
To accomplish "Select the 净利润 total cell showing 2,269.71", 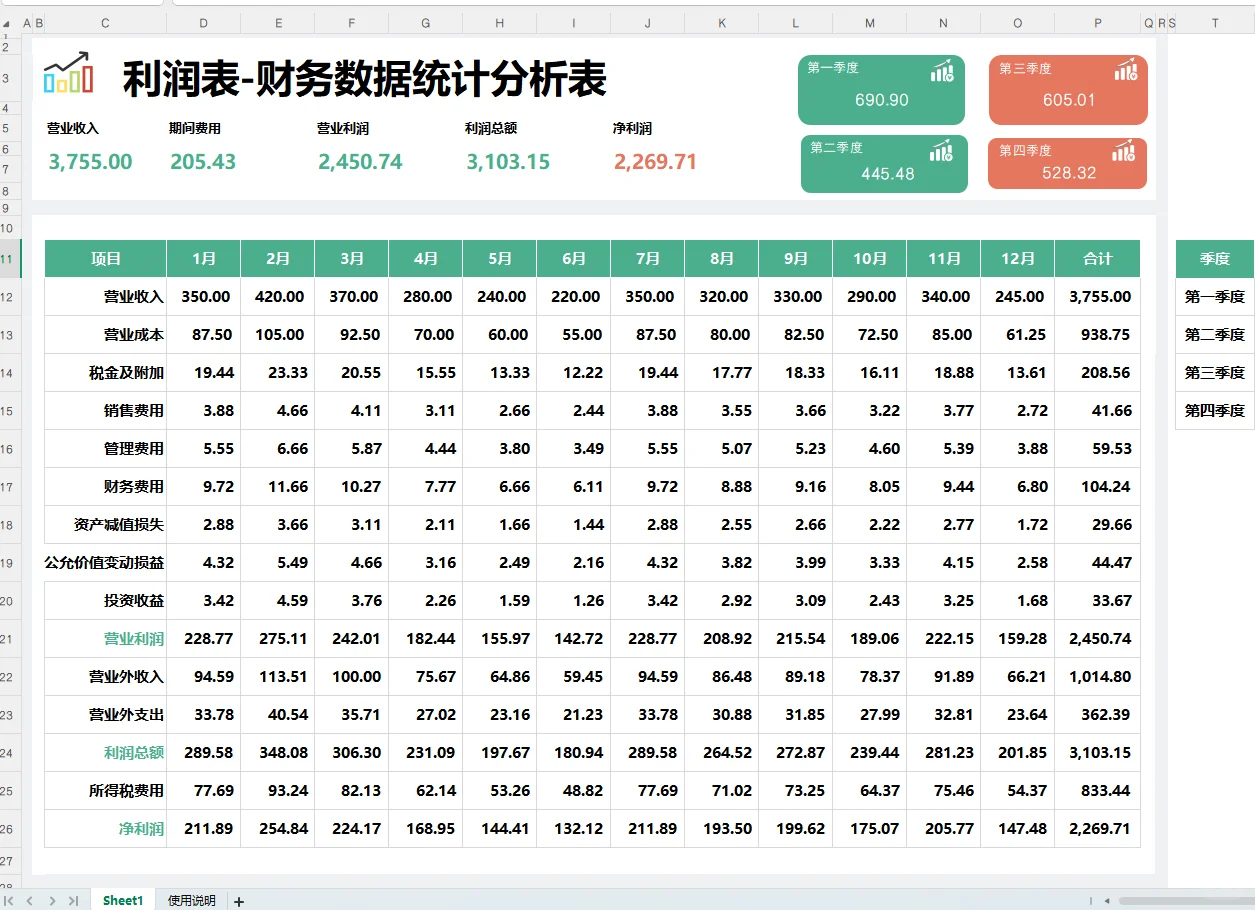I will (x=1097, y=828).
